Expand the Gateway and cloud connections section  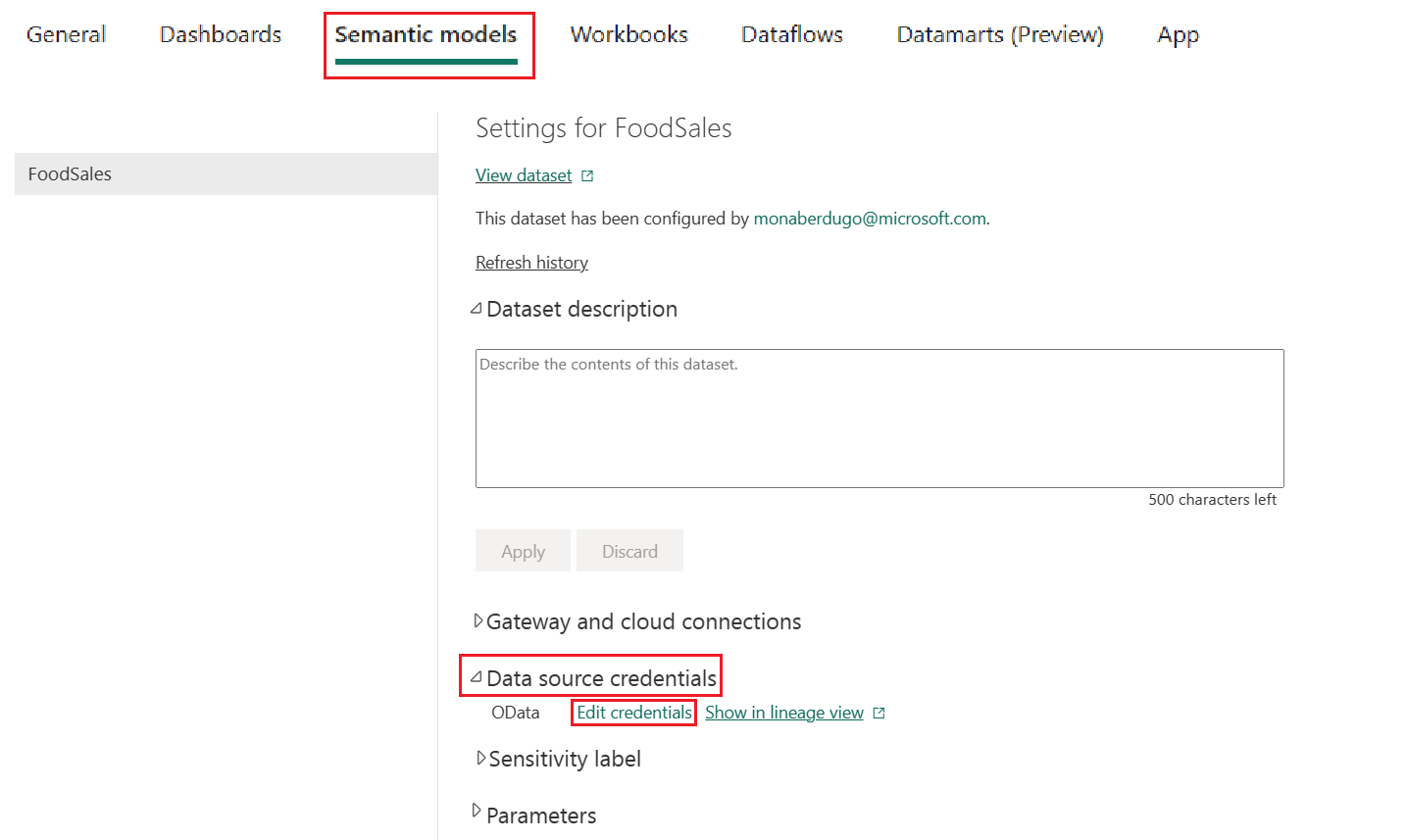[478, 619]
